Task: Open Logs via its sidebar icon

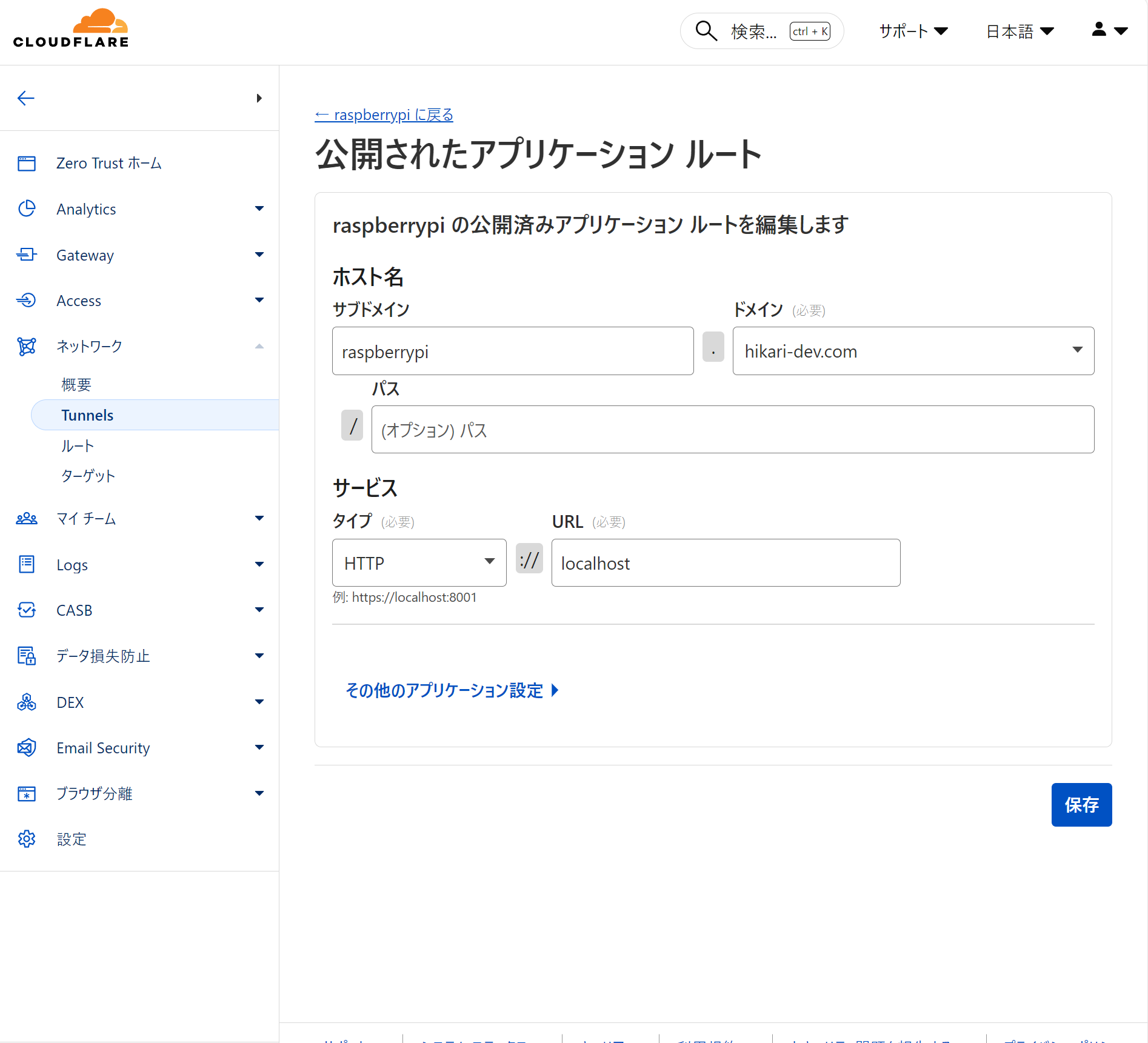Action: pyautogui.click(x=27, y=564)
